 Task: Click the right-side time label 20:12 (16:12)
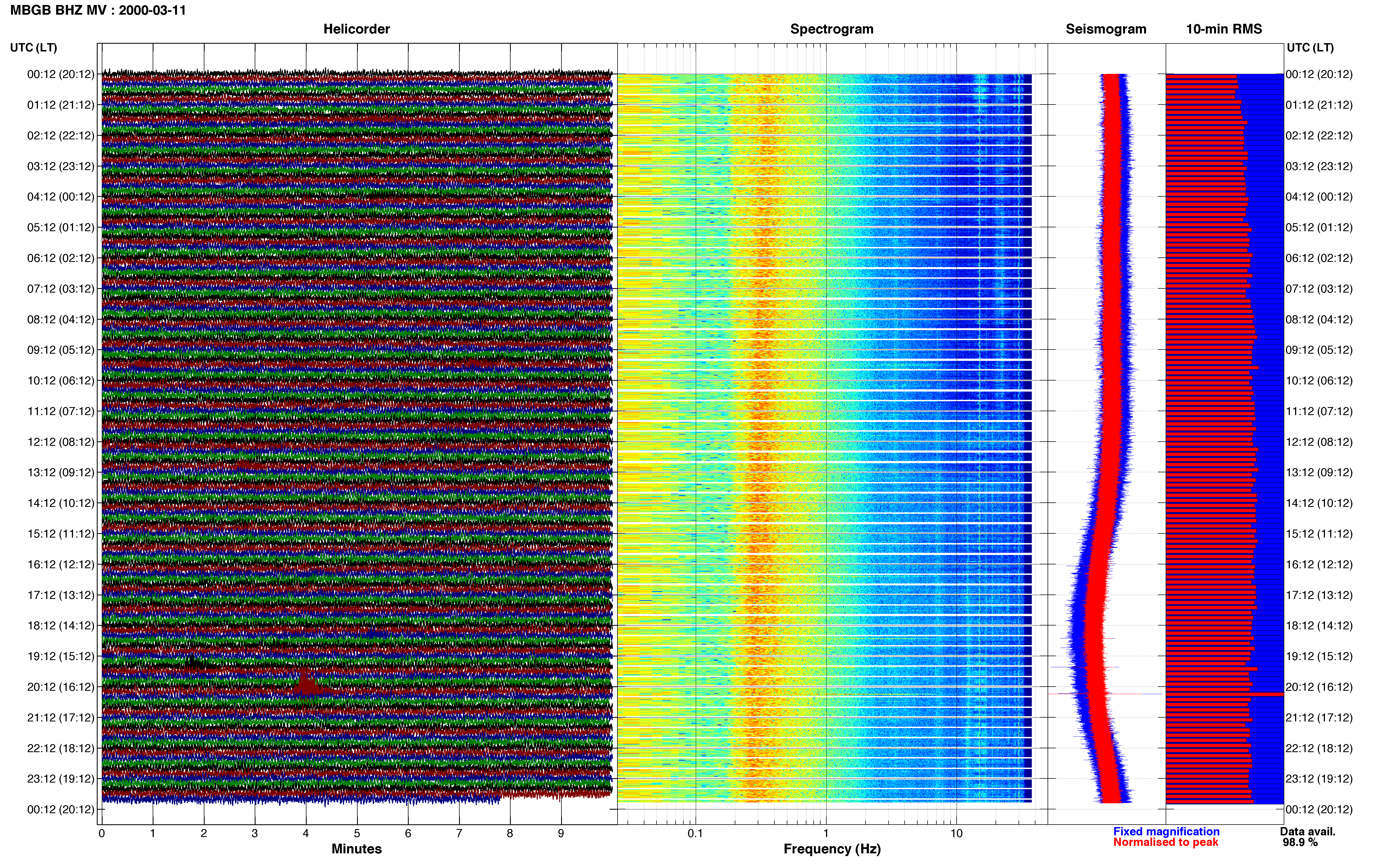1319,687
